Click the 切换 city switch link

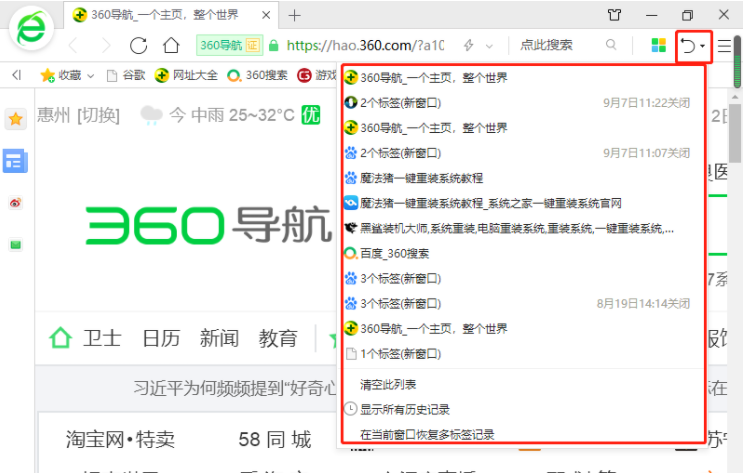pyautogui.click(x=98, y=115)
